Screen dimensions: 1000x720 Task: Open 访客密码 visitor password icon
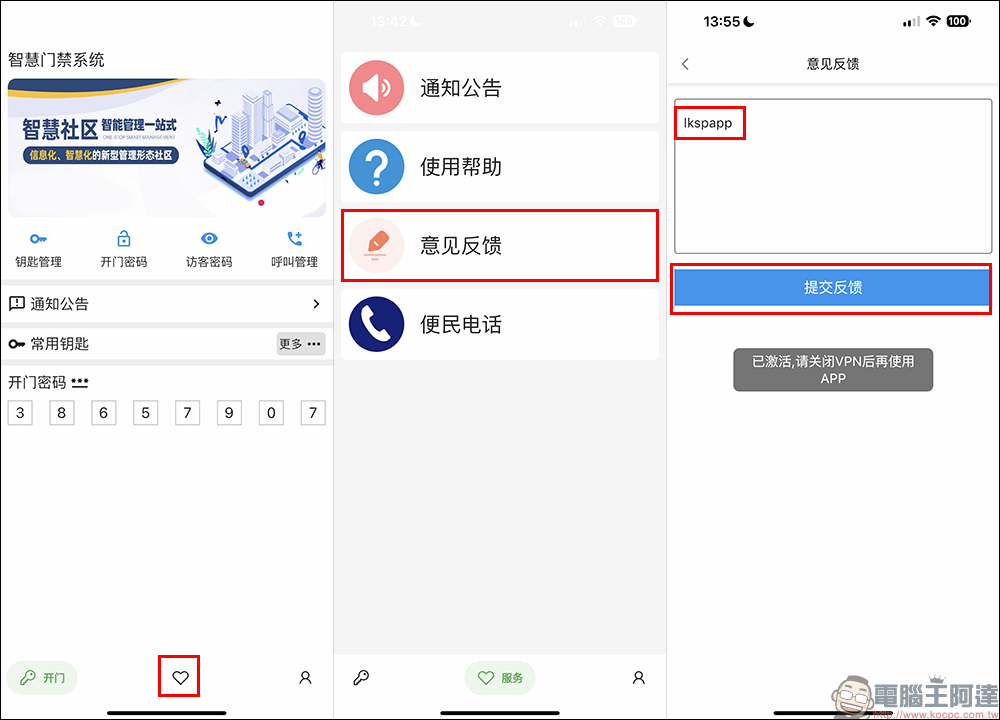point(209,239)
